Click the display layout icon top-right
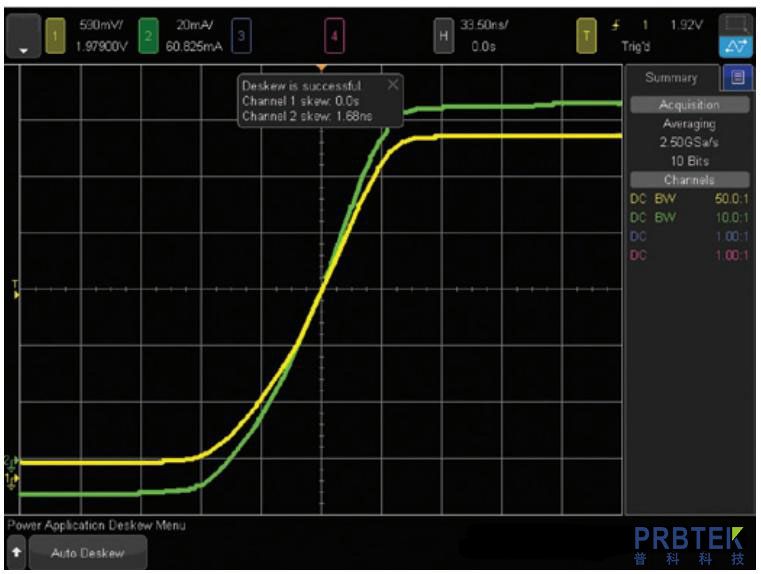Image resolution: width=761 pixels, height=574 pixels. [735, 24]
